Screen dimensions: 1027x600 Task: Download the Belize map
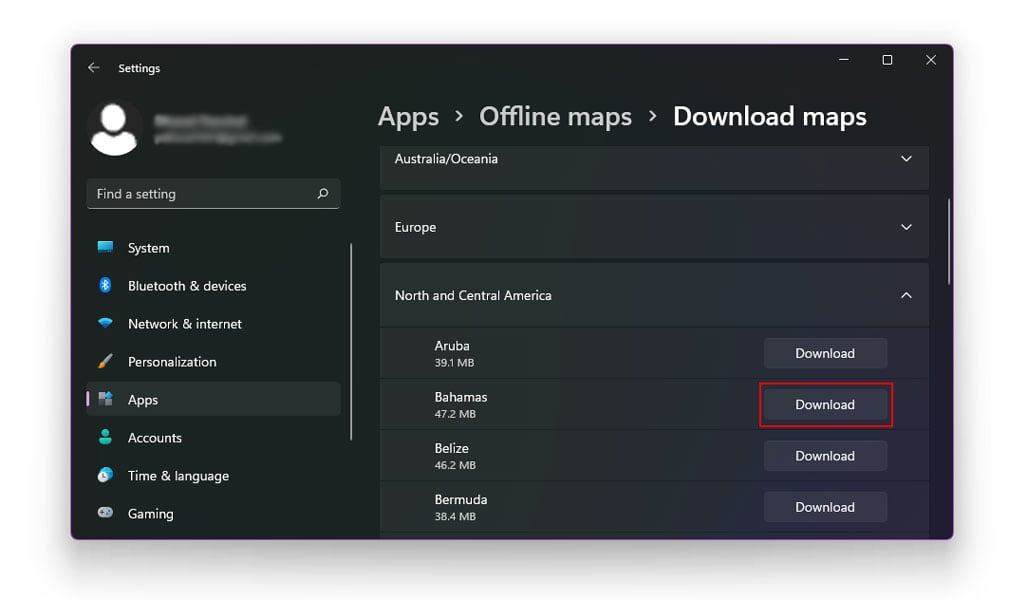tap(825, 455)
